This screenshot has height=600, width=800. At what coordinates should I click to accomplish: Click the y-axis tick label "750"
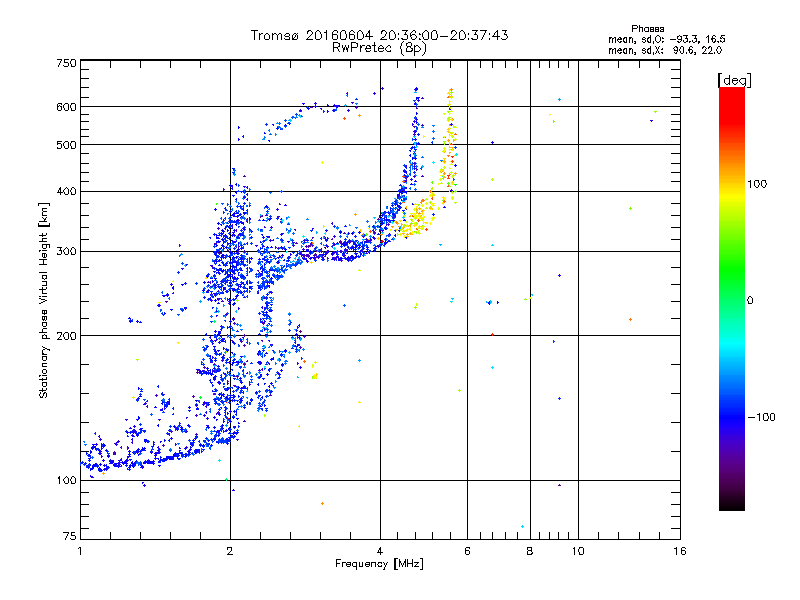click(x=66, y=63)
